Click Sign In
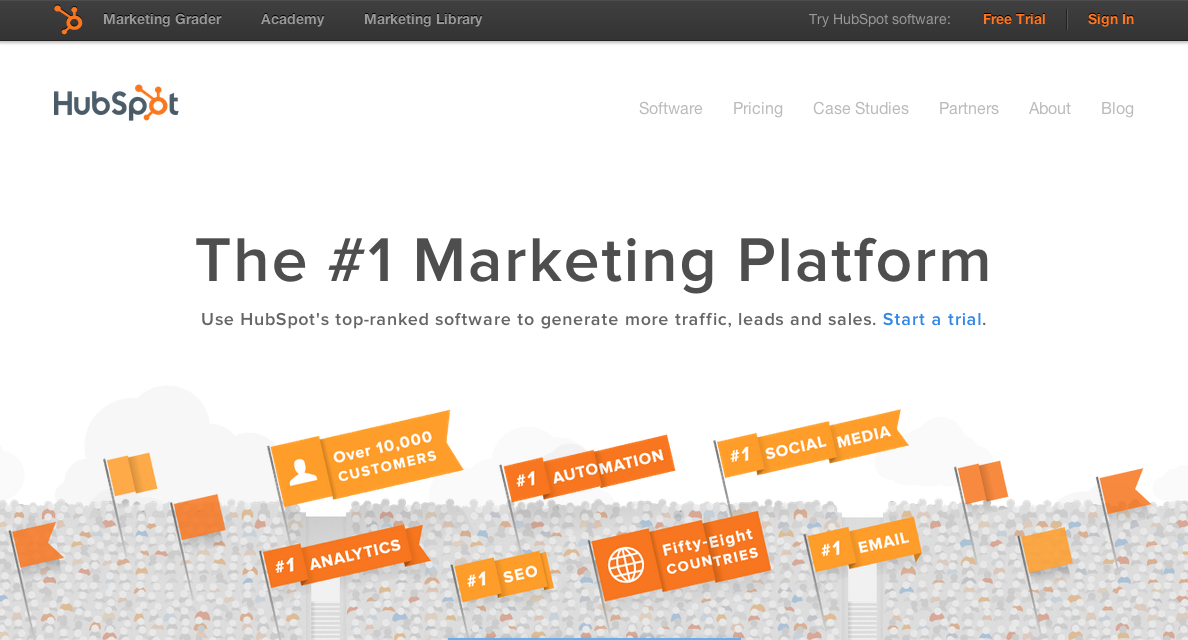This screenshot has width=1188, height=640. tap(1111, 20)
